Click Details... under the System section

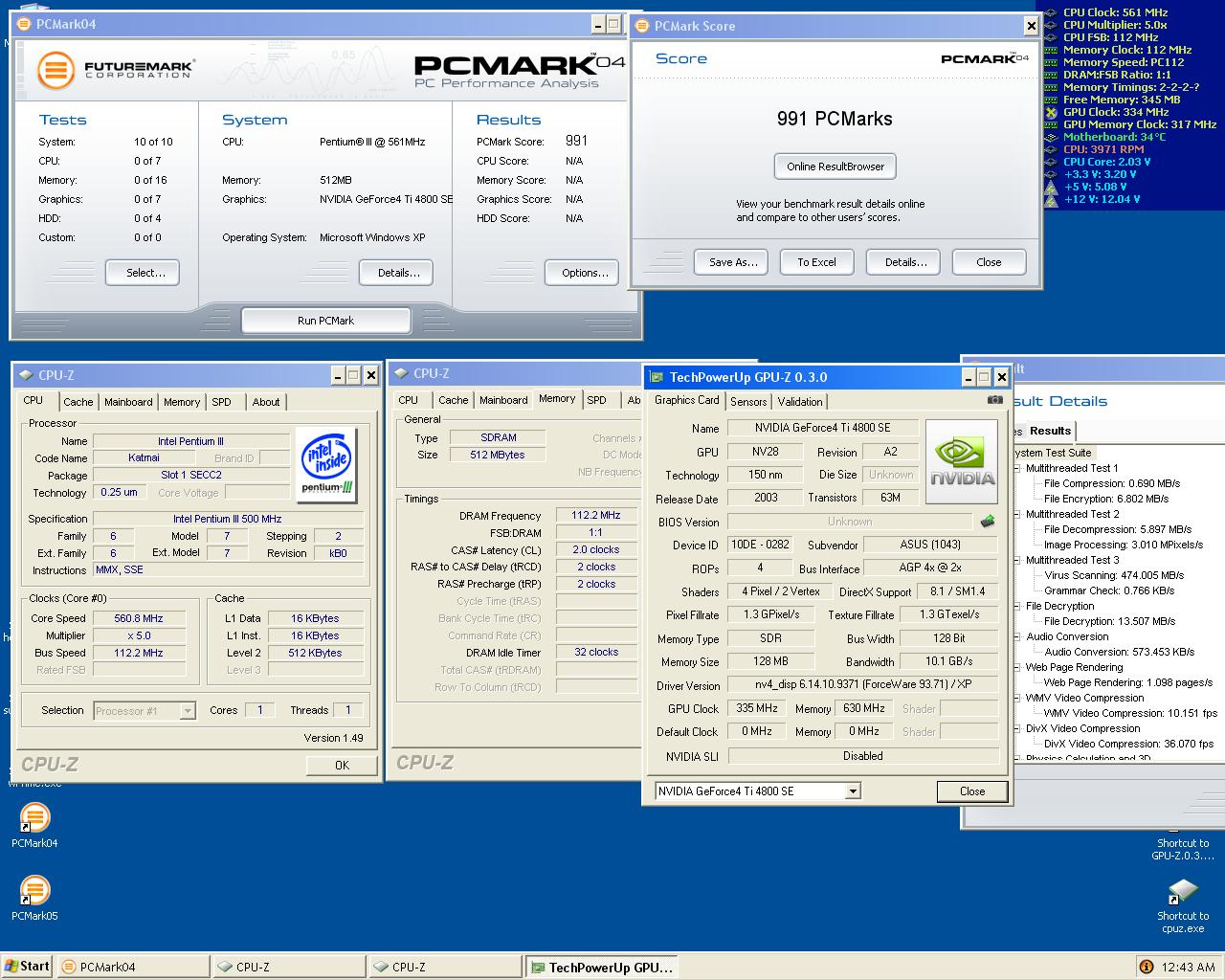coord(398,273)
